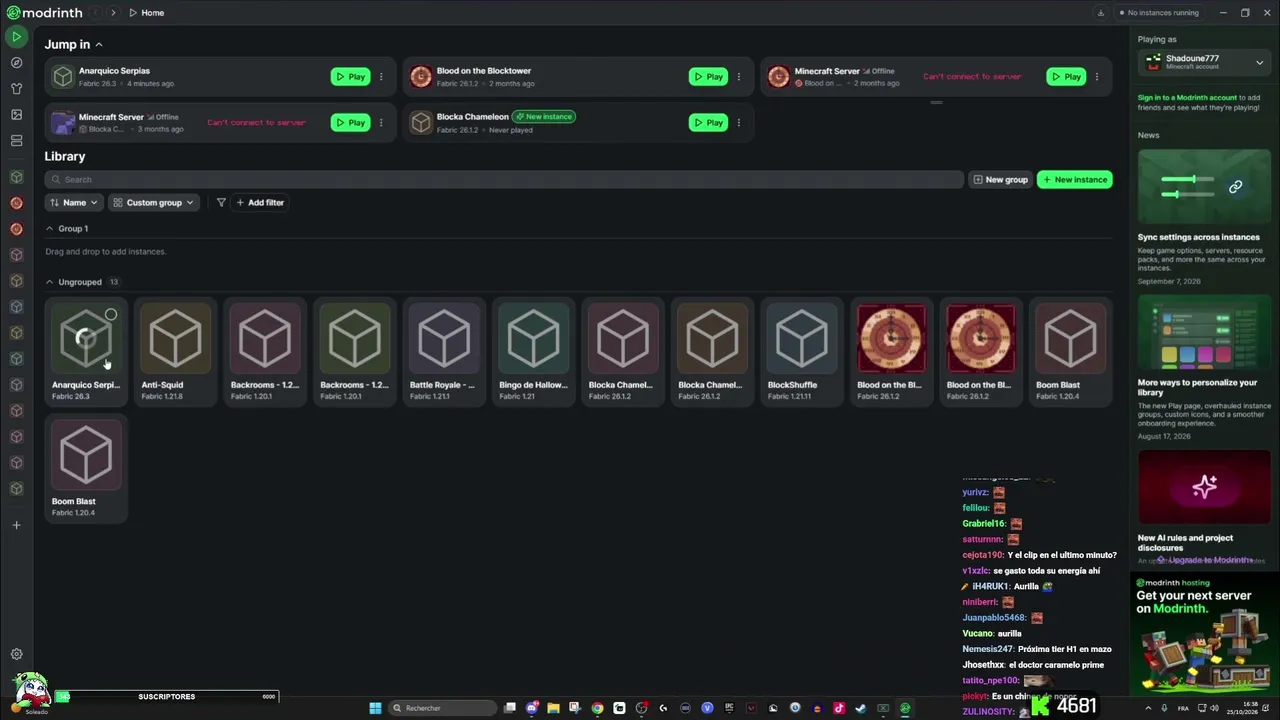Open three-dot menu for Blocka Chameleon
The height and width of the screenshot is (720, 1280).
(x=739, y=123)
